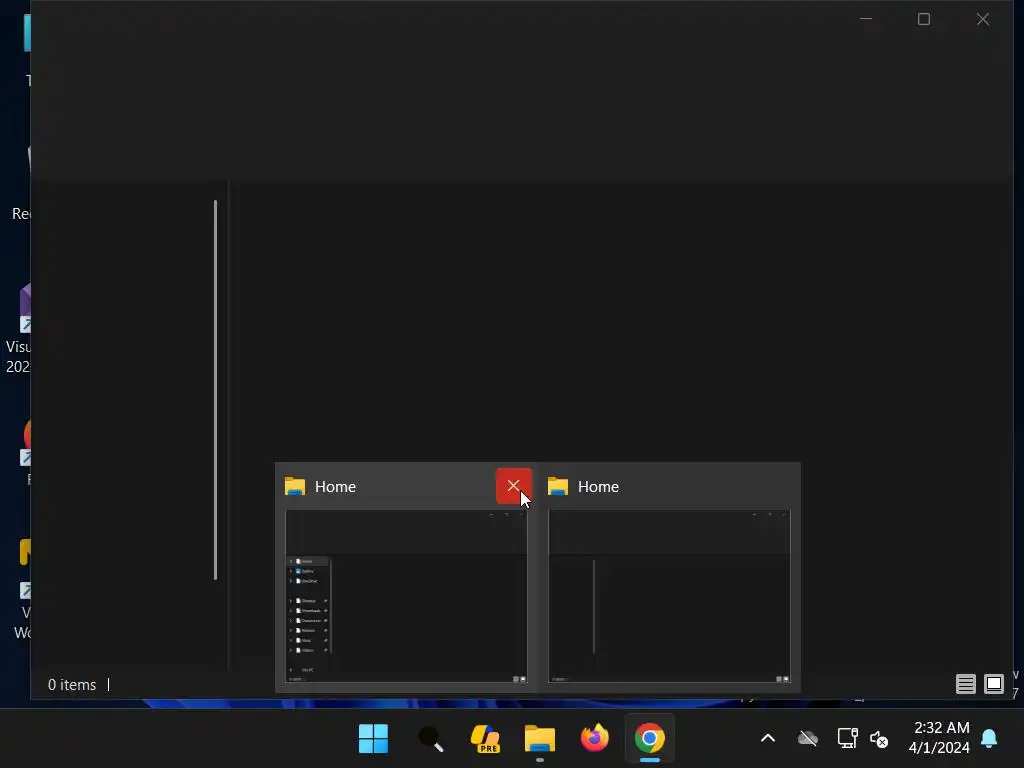Launch Firefox from the taskbar
This screenshot has height=768, width=1024.
pyautogui.click(x=595, y=739)
